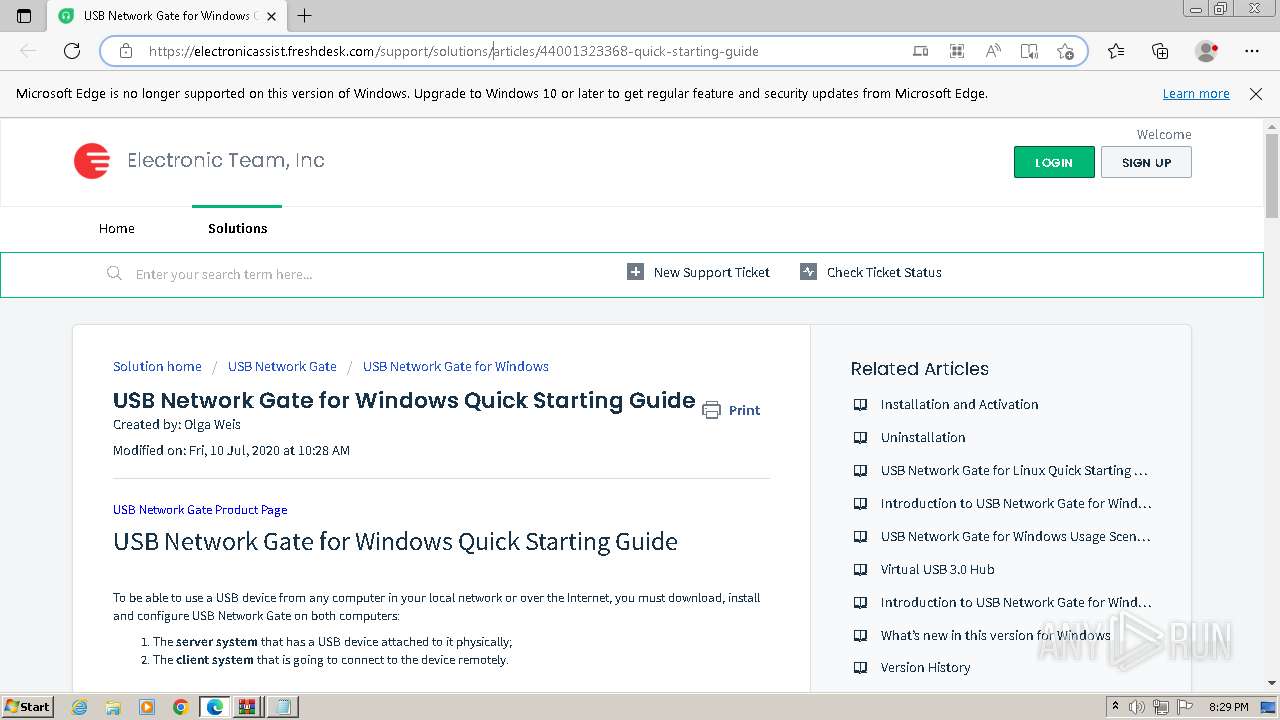
Task: Open Chrome from the taskbar
Action: point(180,707)
